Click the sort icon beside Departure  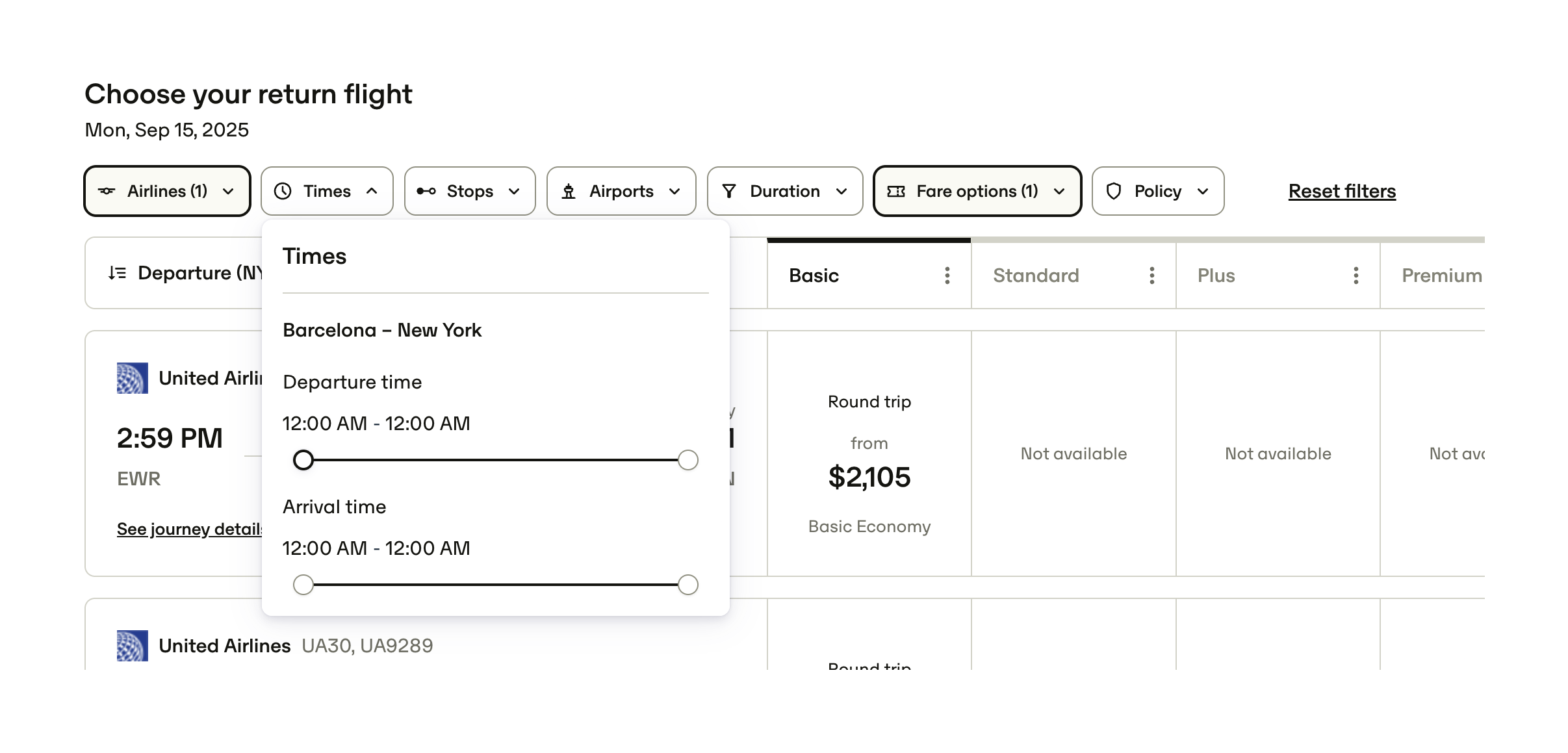pyautogui.click(x=118, y=273)
